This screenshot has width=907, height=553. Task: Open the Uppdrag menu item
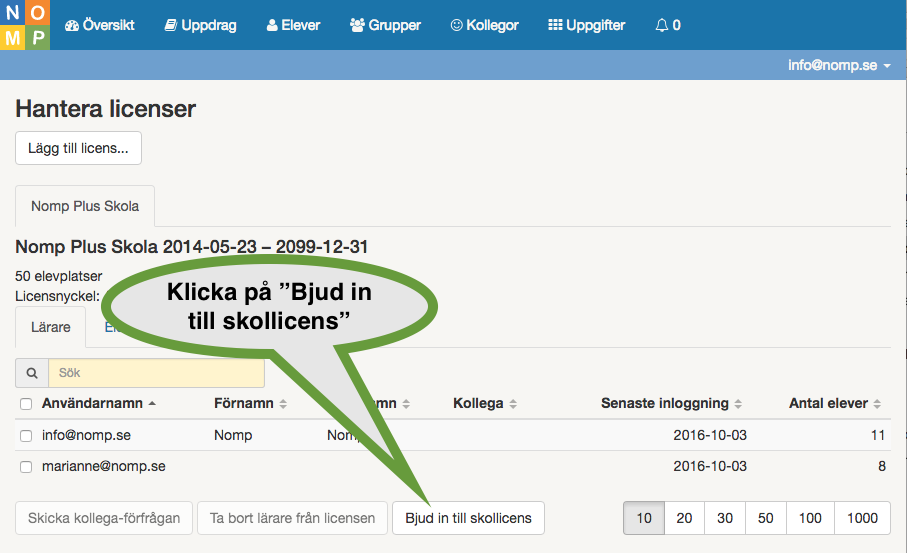pos(201,25)
